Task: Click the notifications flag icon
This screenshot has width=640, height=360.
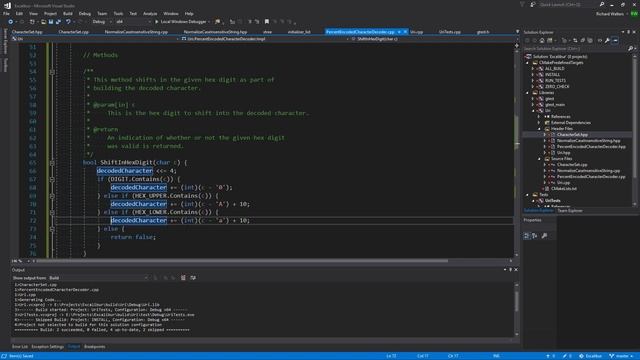Action: pyautogui.click(x=522, y=4)
